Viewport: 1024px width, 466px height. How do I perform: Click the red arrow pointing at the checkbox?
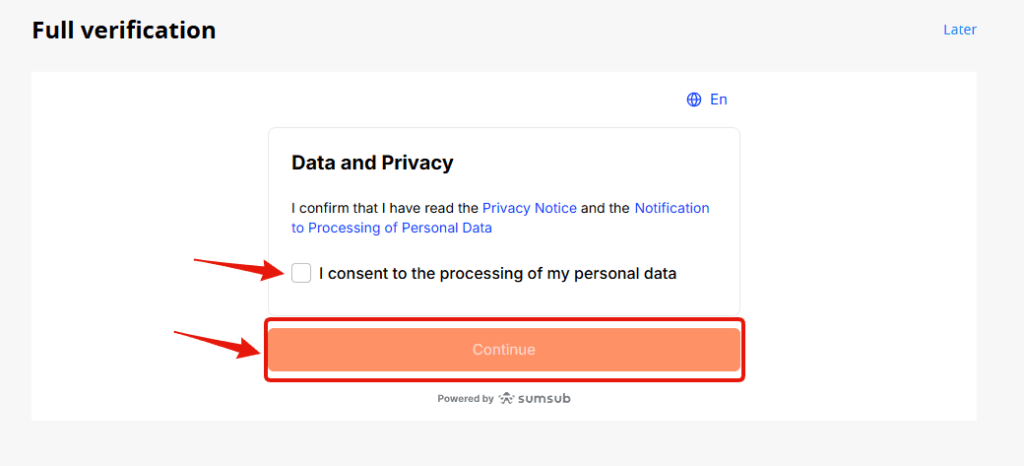pyautogui.click(x=239, y=266)
